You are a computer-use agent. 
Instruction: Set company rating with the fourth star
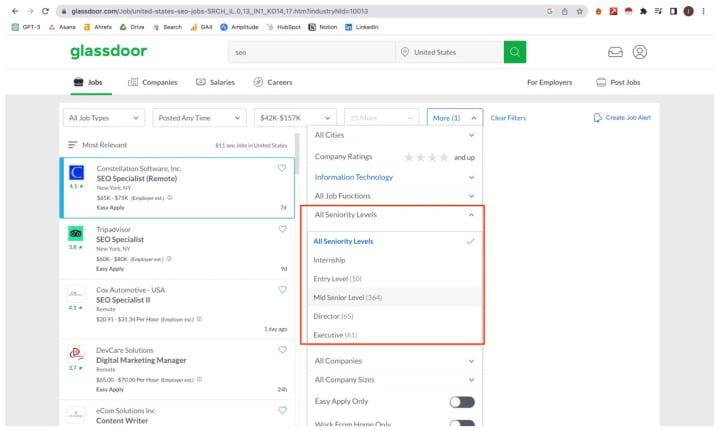pos(444,158)
